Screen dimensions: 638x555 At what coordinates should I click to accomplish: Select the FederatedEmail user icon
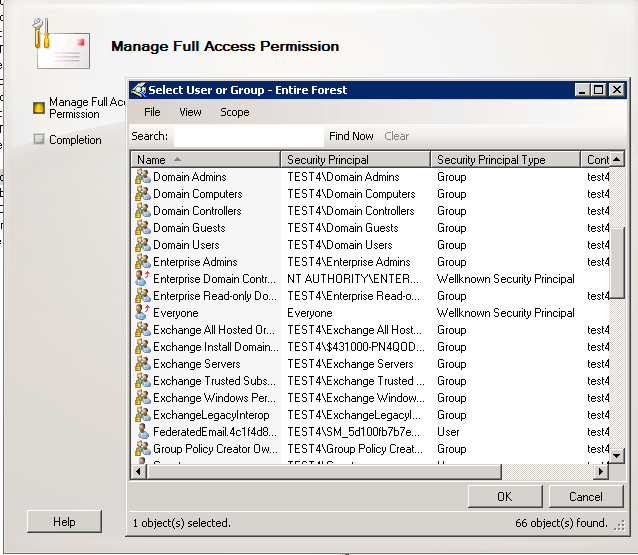click(143, 432)
